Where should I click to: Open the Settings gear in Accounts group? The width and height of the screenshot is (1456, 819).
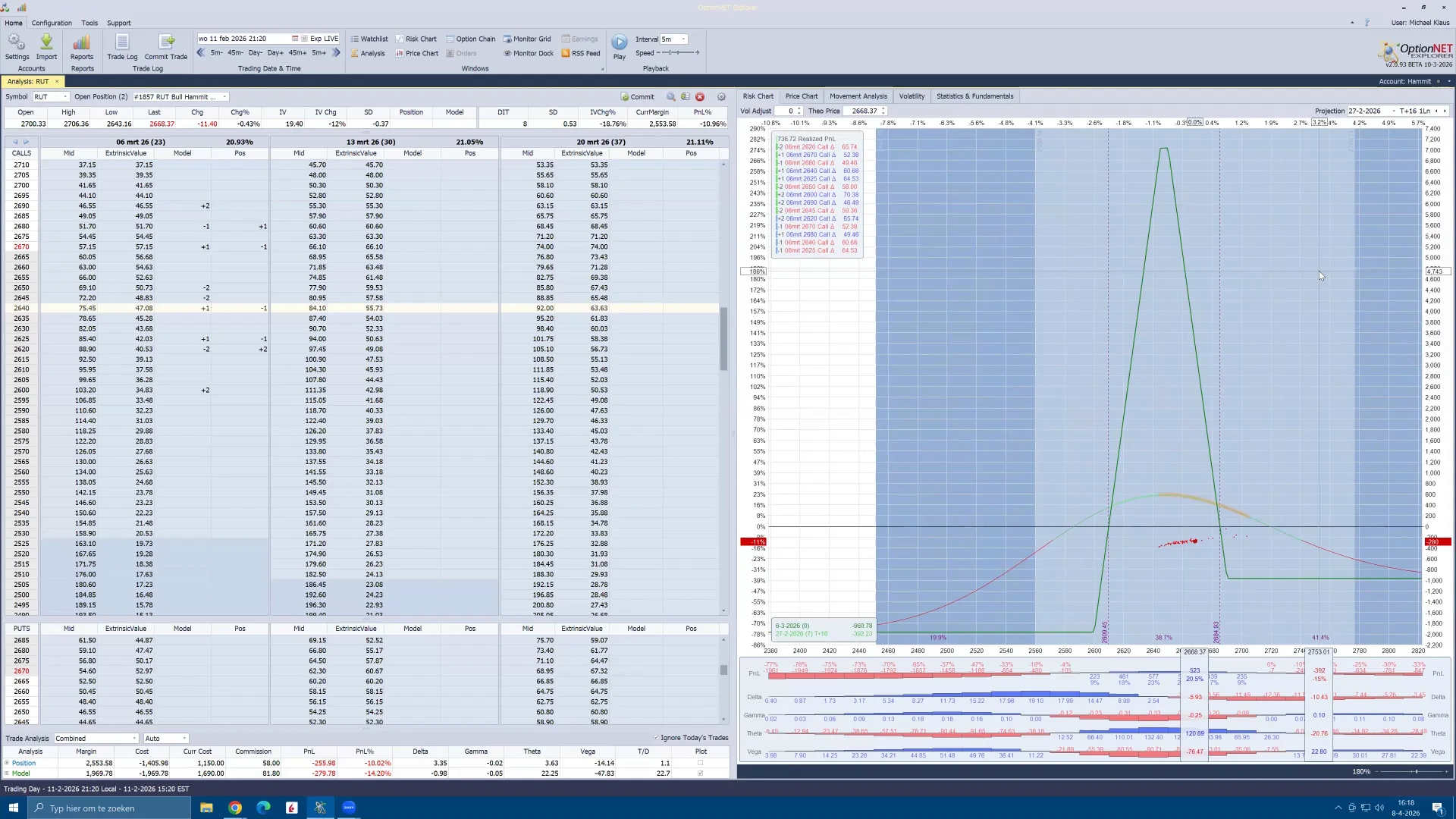coord(17,46)
